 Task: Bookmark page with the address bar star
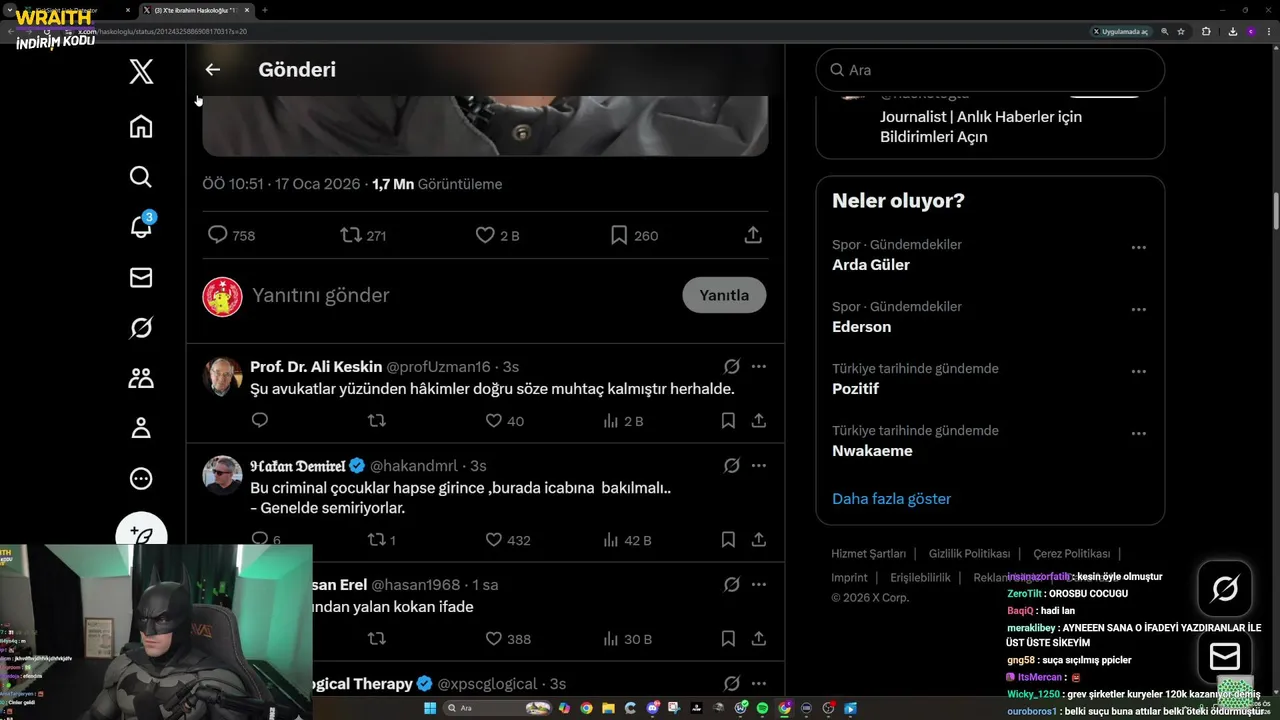[x=1181, y=31]
